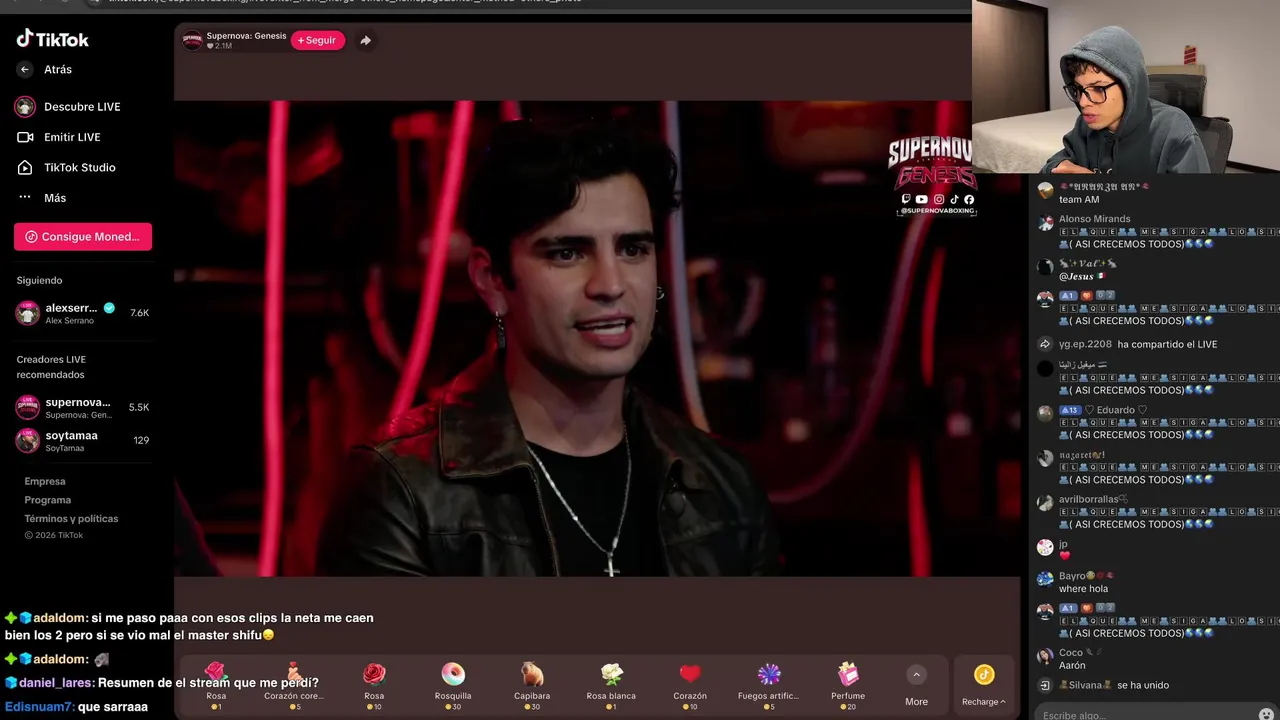1280x720 pixels.
Task: Click the TikTok logo
Action: [x=53, y=39]
